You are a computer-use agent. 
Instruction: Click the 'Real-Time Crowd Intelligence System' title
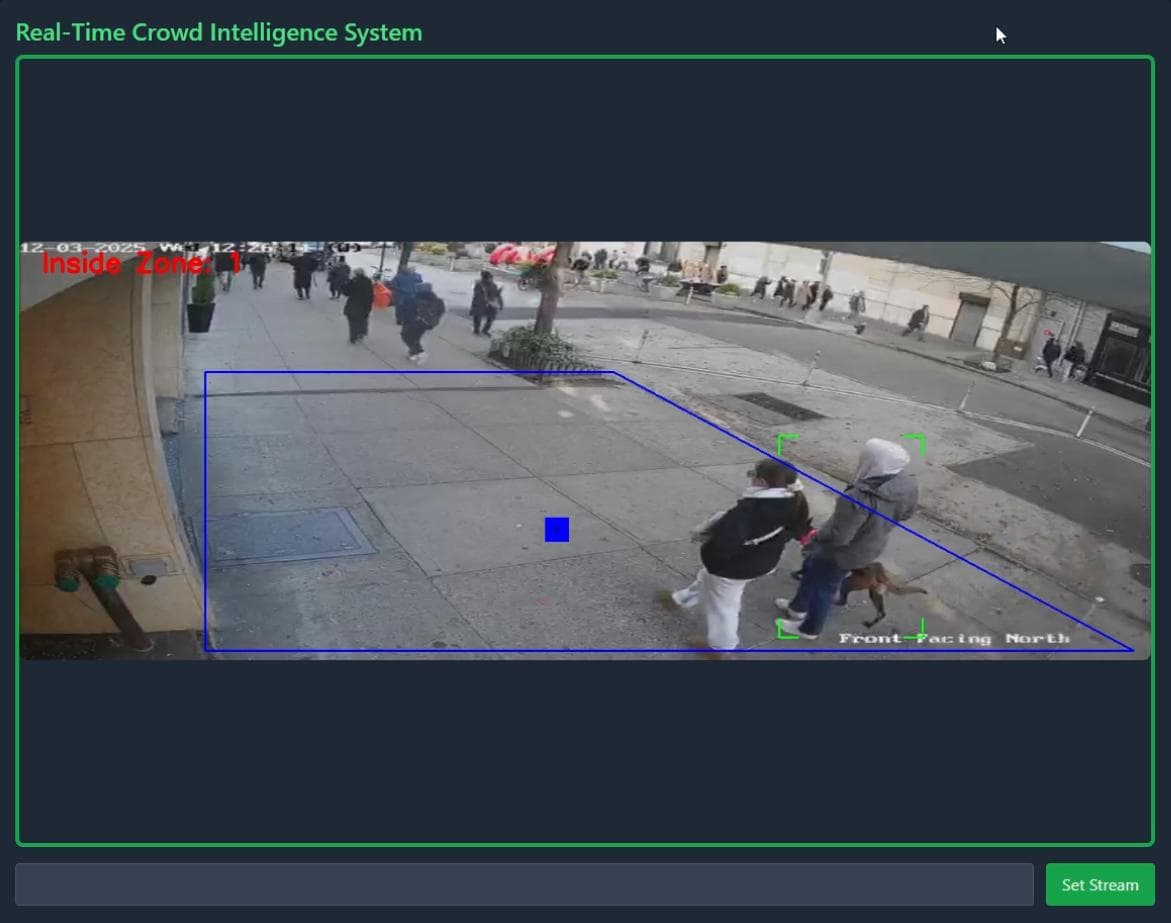pyautogui.click(x=219, y=33)
